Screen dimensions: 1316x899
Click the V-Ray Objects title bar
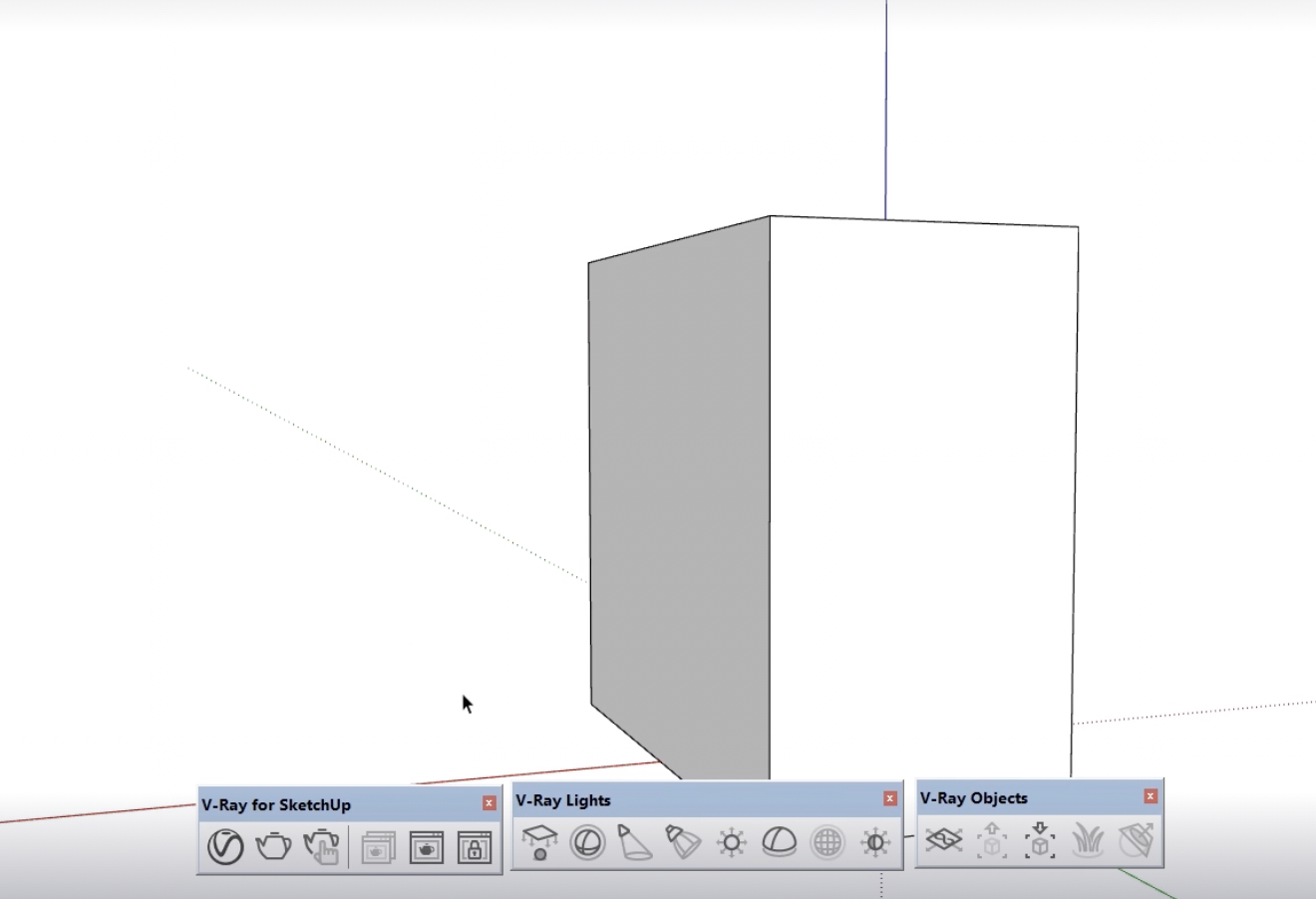tap(1039, 797)
